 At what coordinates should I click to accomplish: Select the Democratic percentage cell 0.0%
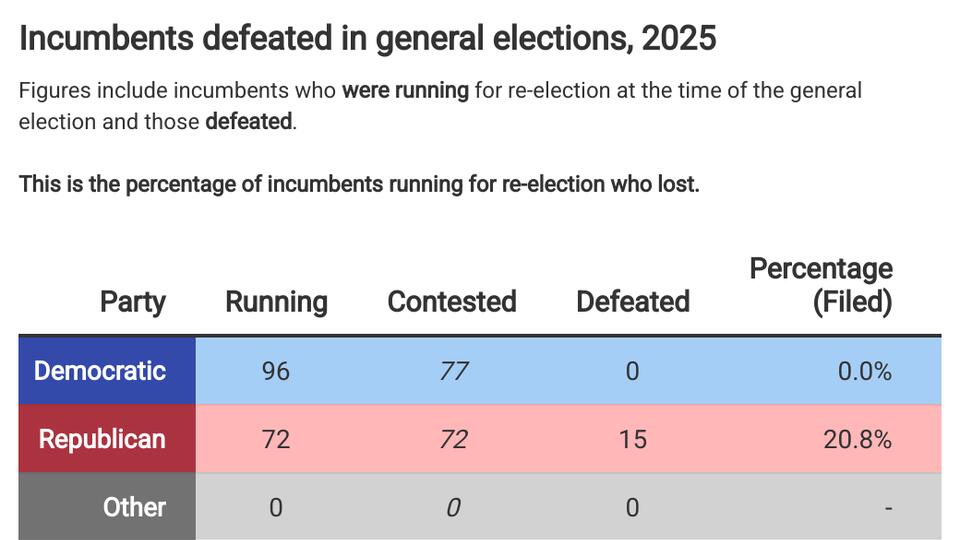[x=865, y=371]
